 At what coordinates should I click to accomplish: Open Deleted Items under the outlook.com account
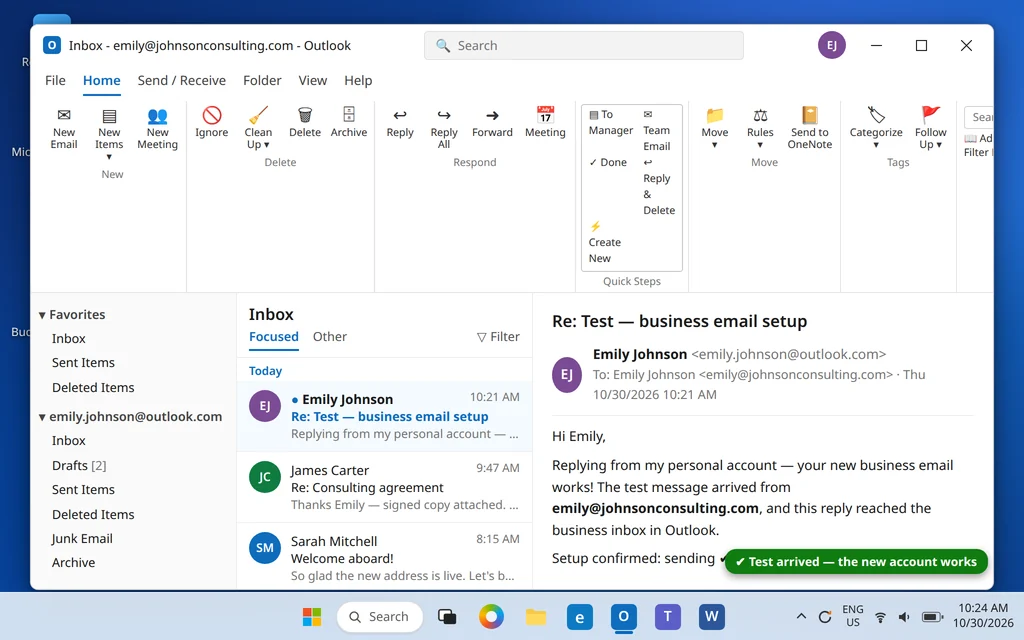pos(93,514)
